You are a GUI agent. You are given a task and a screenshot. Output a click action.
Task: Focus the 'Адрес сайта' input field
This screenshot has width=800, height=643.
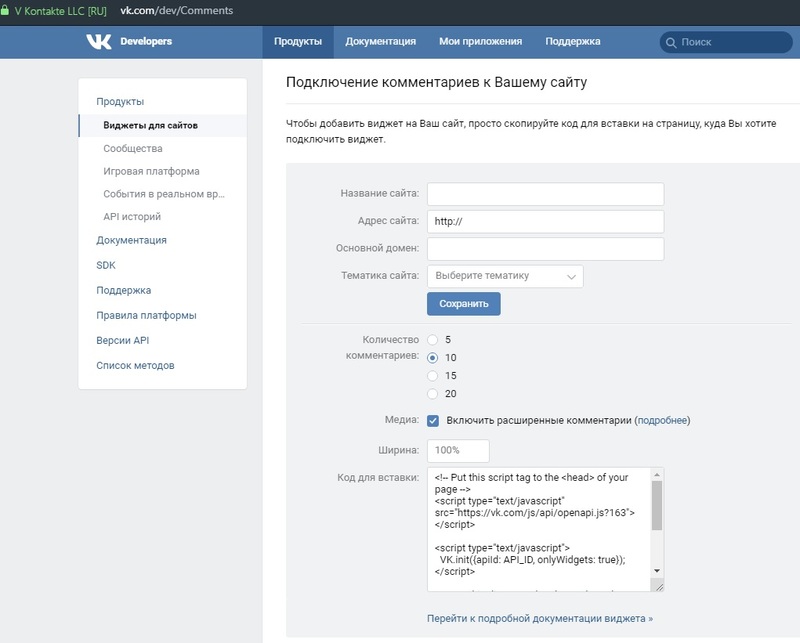pyautogui.click(x=545, y=221)
